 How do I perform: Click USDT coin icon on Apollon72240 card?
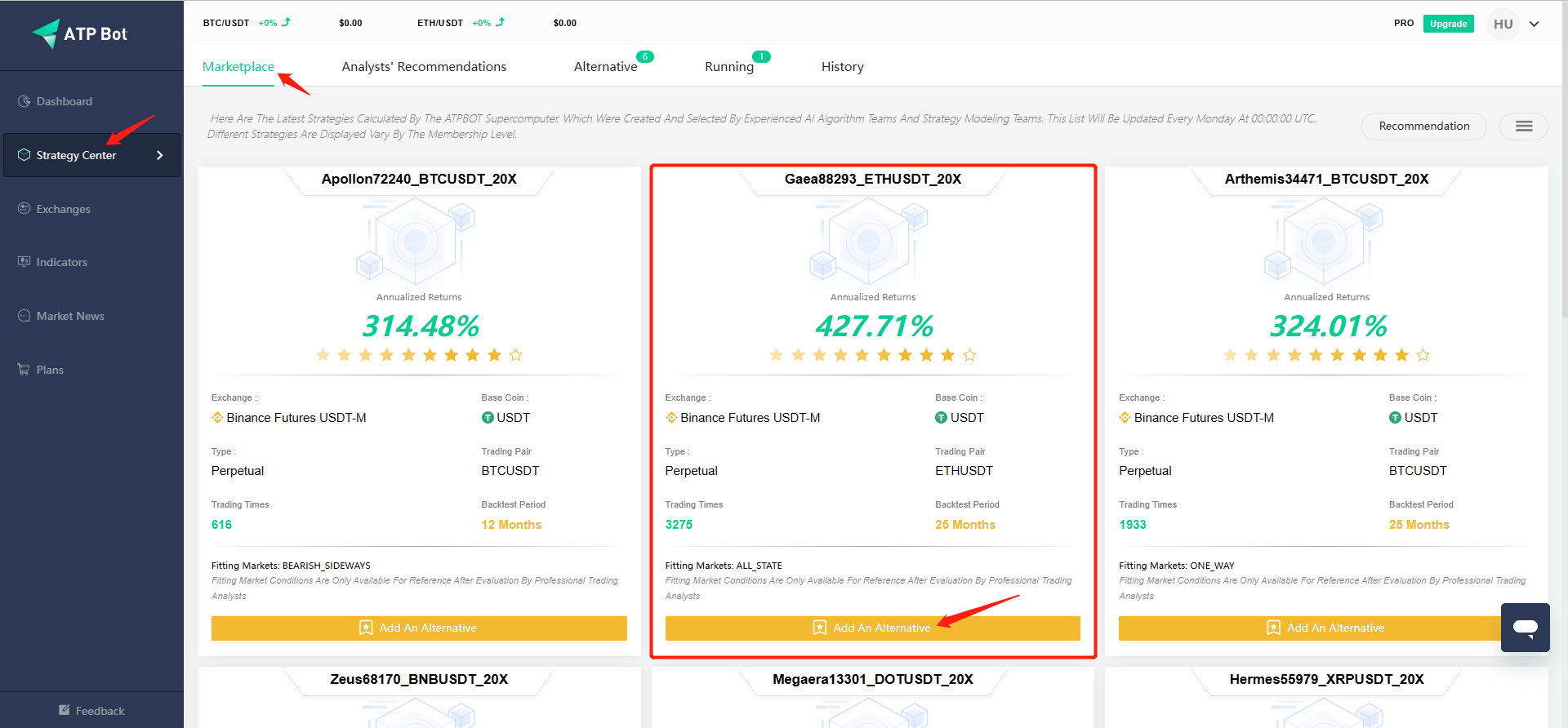(x=488, y=418)
